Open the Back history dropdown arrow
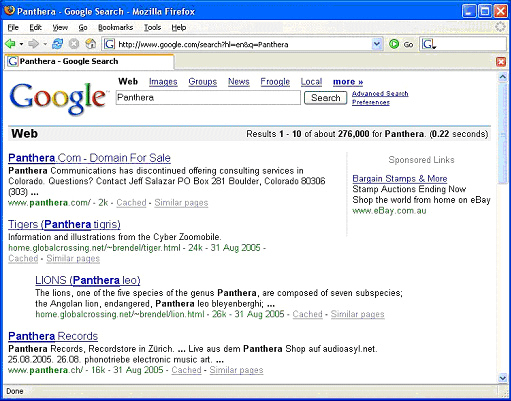Viewport: 511px width, 401px height. pos(21,44)
